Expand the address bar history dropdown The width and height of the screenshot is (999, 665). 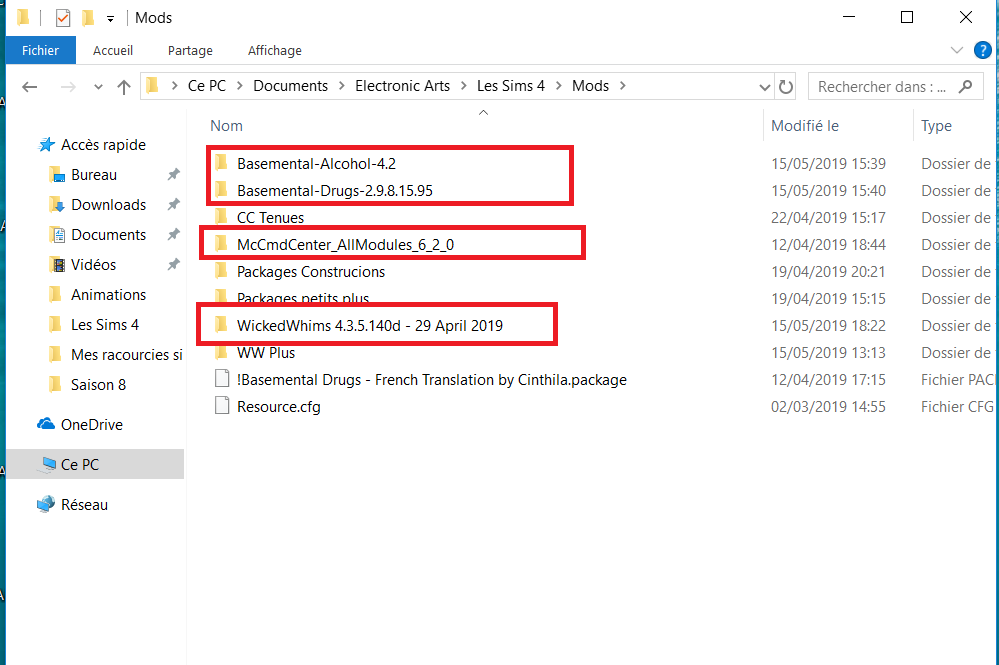pyautogui.click(x=765, y=87)
